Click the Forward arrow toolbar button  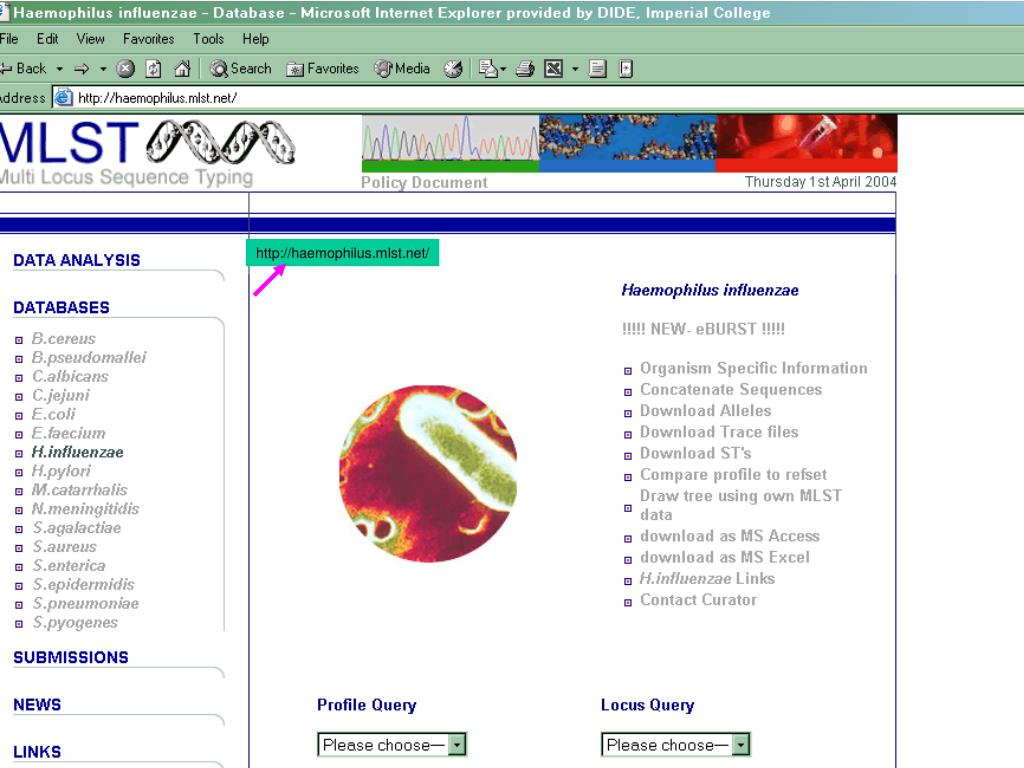82,69
